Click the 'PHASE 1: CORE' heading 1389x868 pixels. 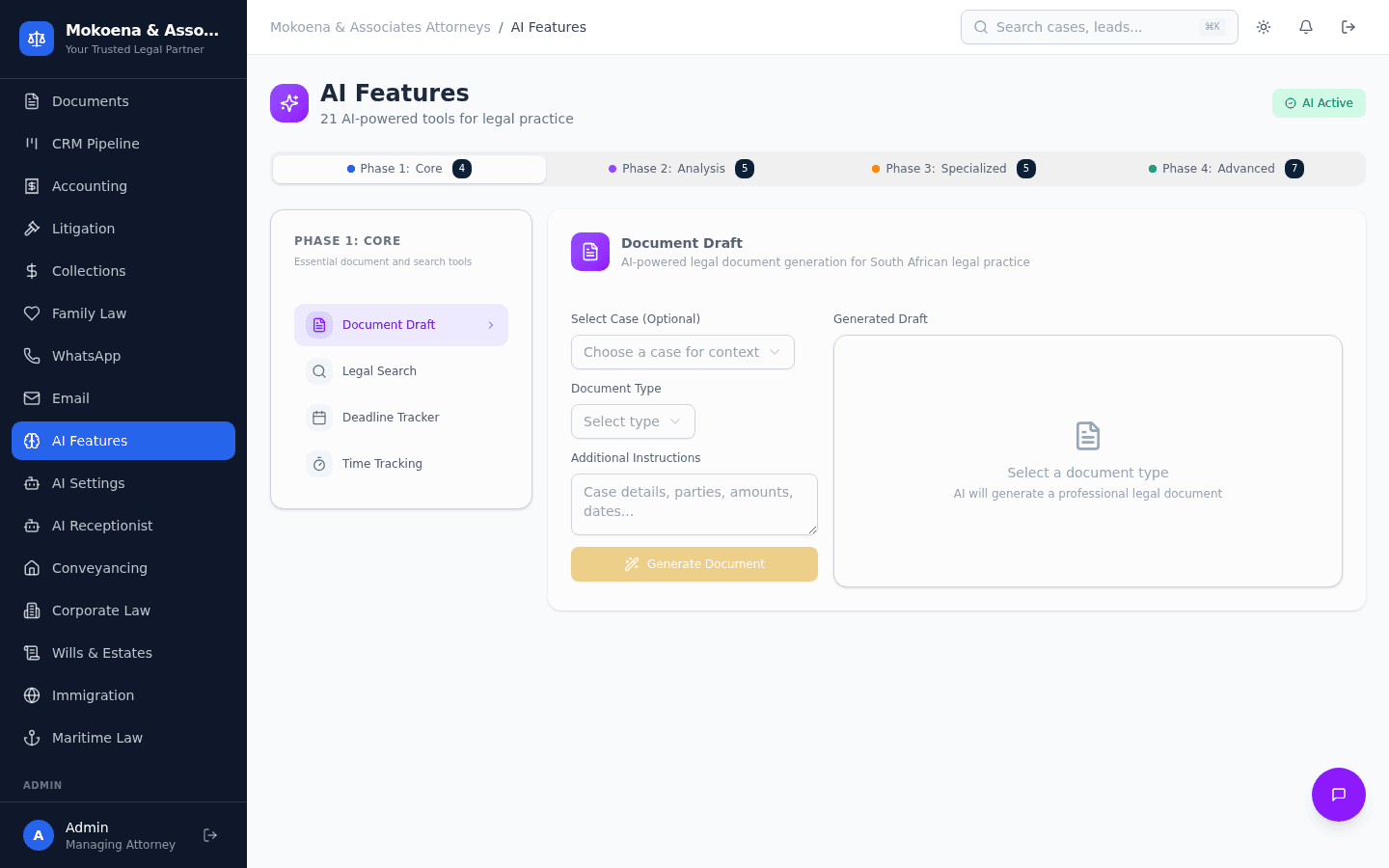coord(347,241)
